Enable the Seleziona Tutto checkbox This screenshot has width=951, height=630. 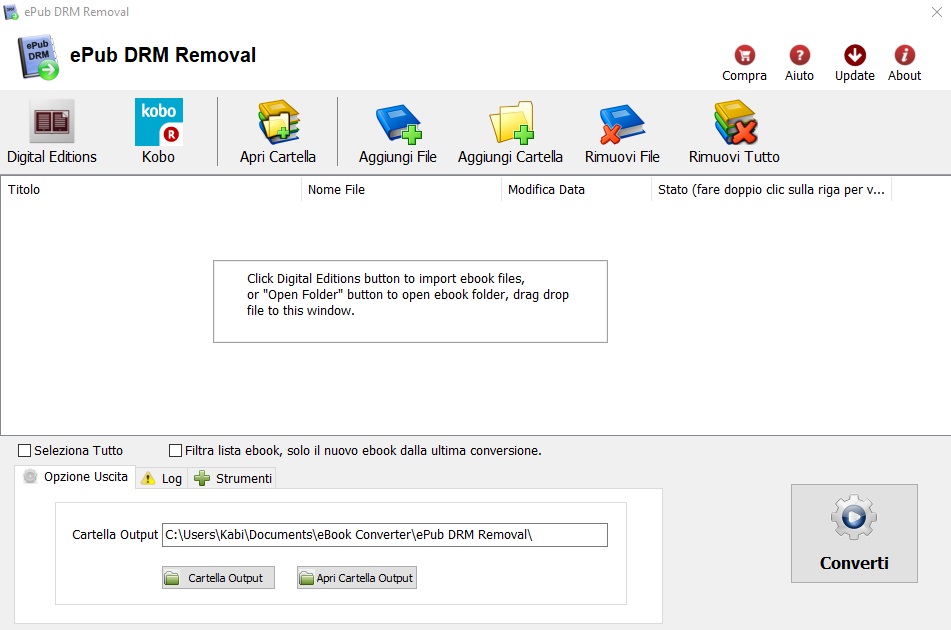(24, 451)
